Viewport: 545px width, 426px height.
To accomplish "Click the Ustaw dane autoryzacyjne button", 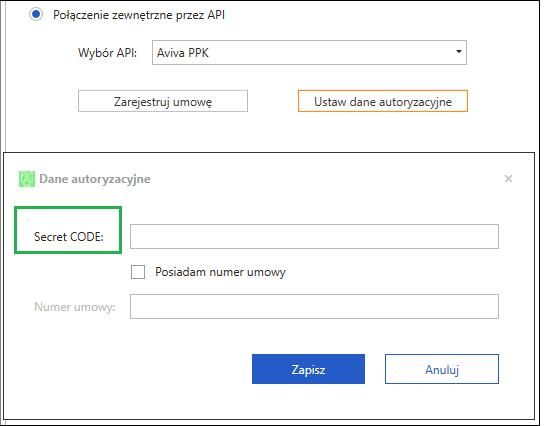I will [383, 101].
